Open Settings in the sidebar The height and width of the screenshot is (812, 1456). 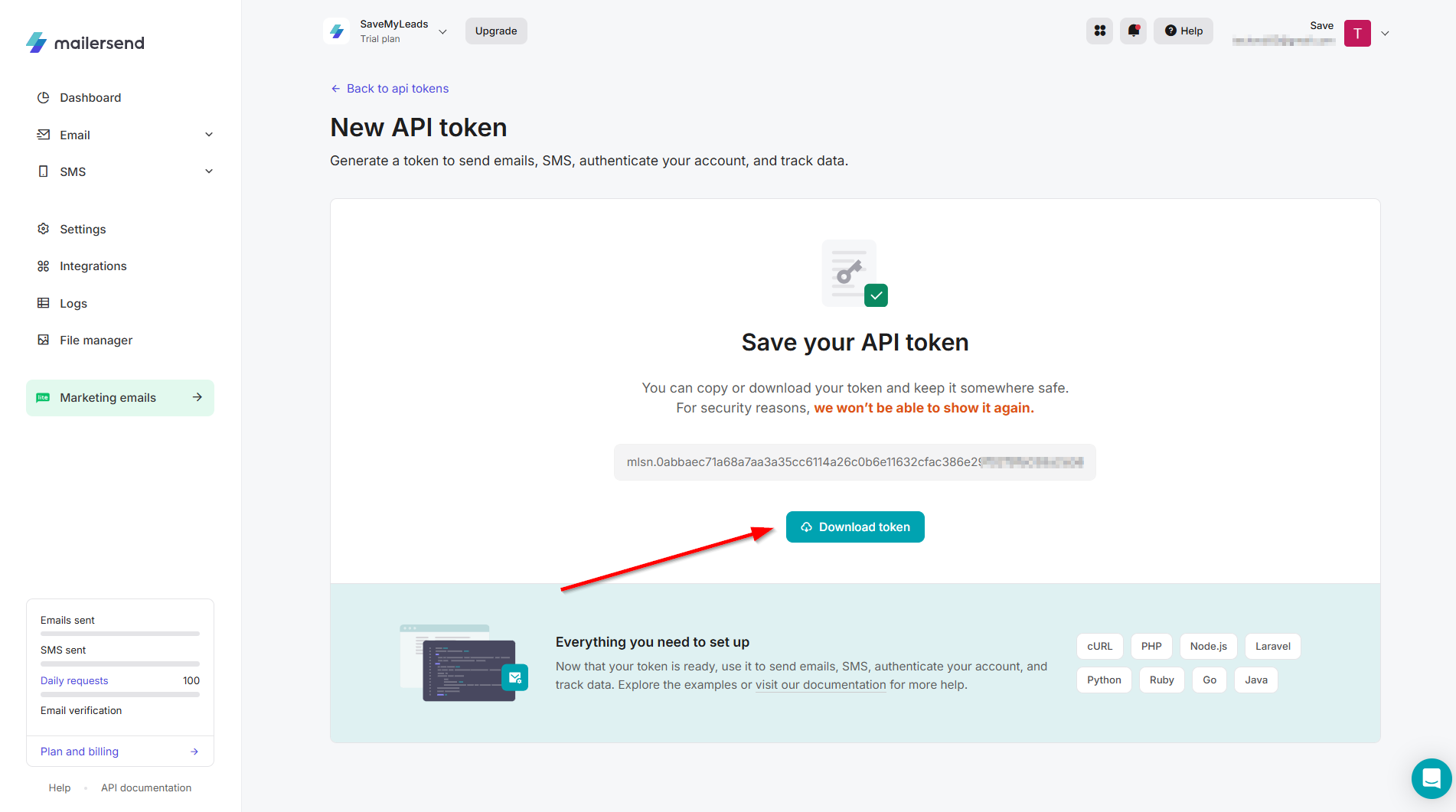pyautogui.click(x=83, y=230)
